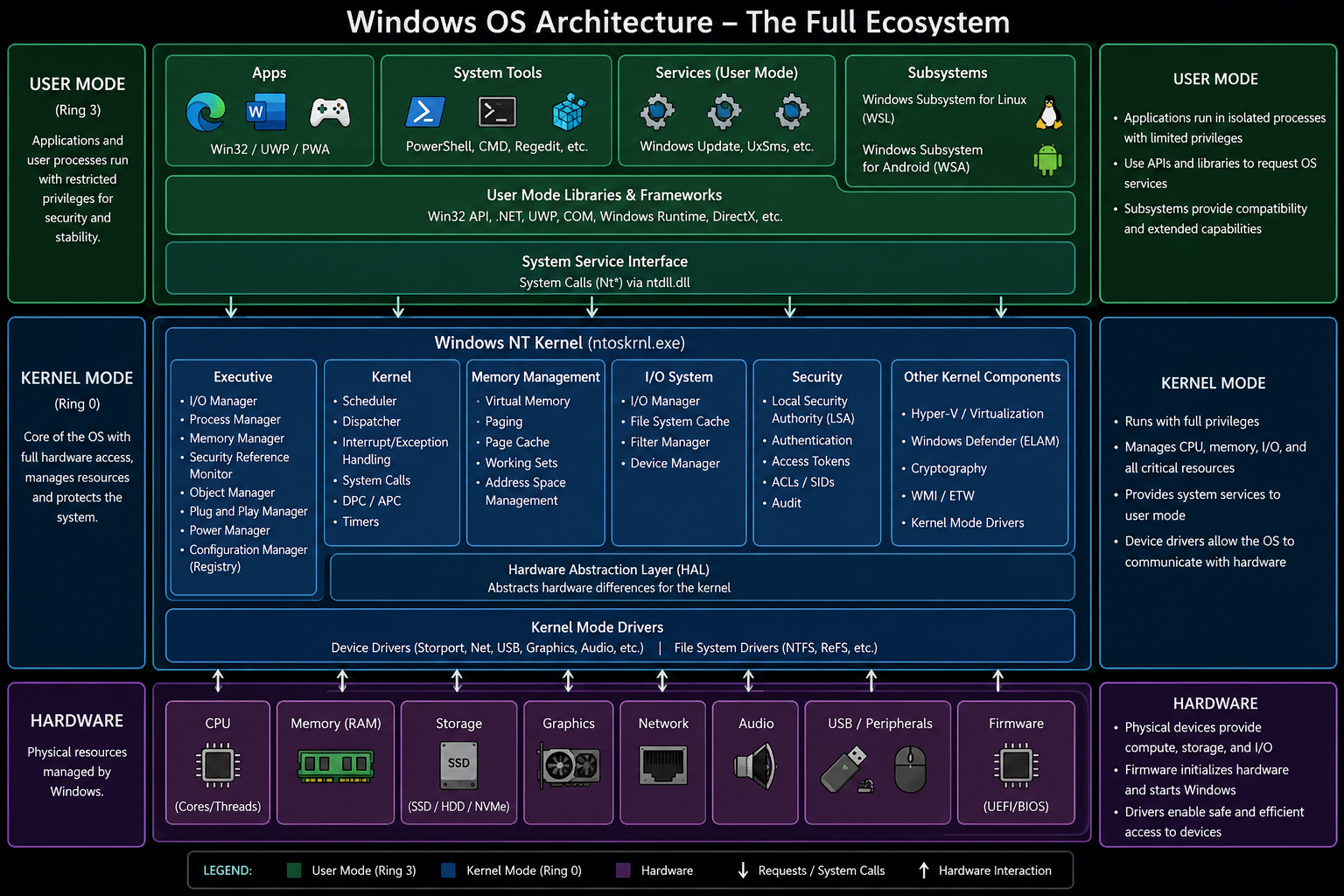
Task: Click the Scheduler list item
Action: click(369, 401)
